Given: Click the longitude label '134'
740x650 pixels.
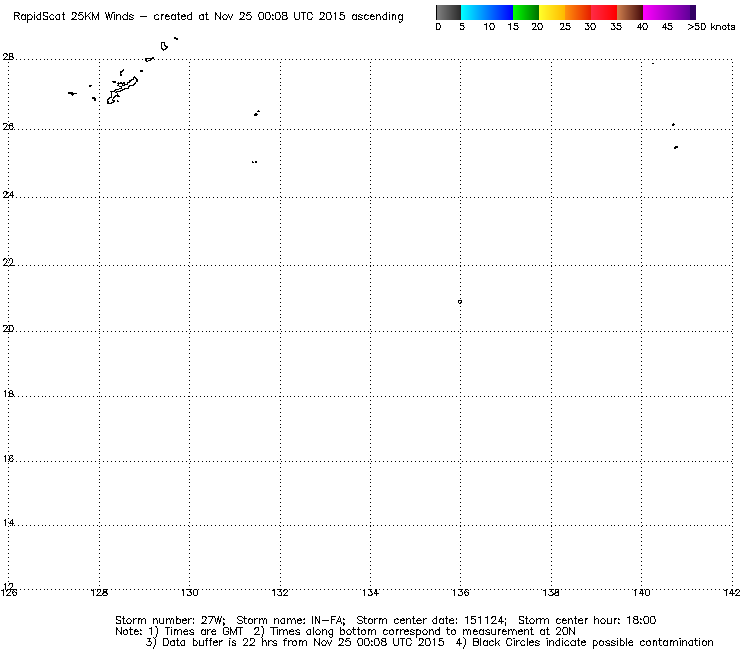Looking at the screenshot, I should pyautogui.click(x=370, y=592).
